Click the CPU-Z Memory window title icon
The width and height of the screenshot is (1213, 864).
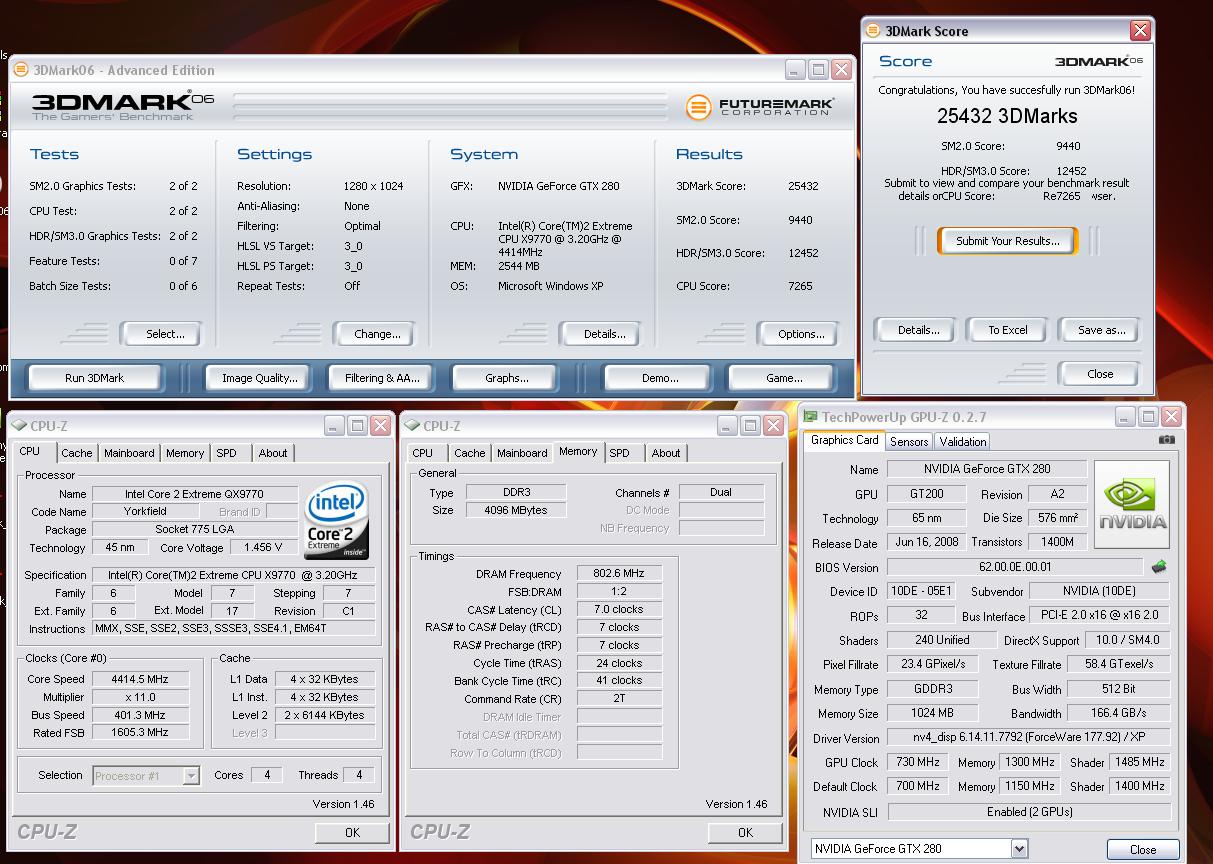(412, 426)
